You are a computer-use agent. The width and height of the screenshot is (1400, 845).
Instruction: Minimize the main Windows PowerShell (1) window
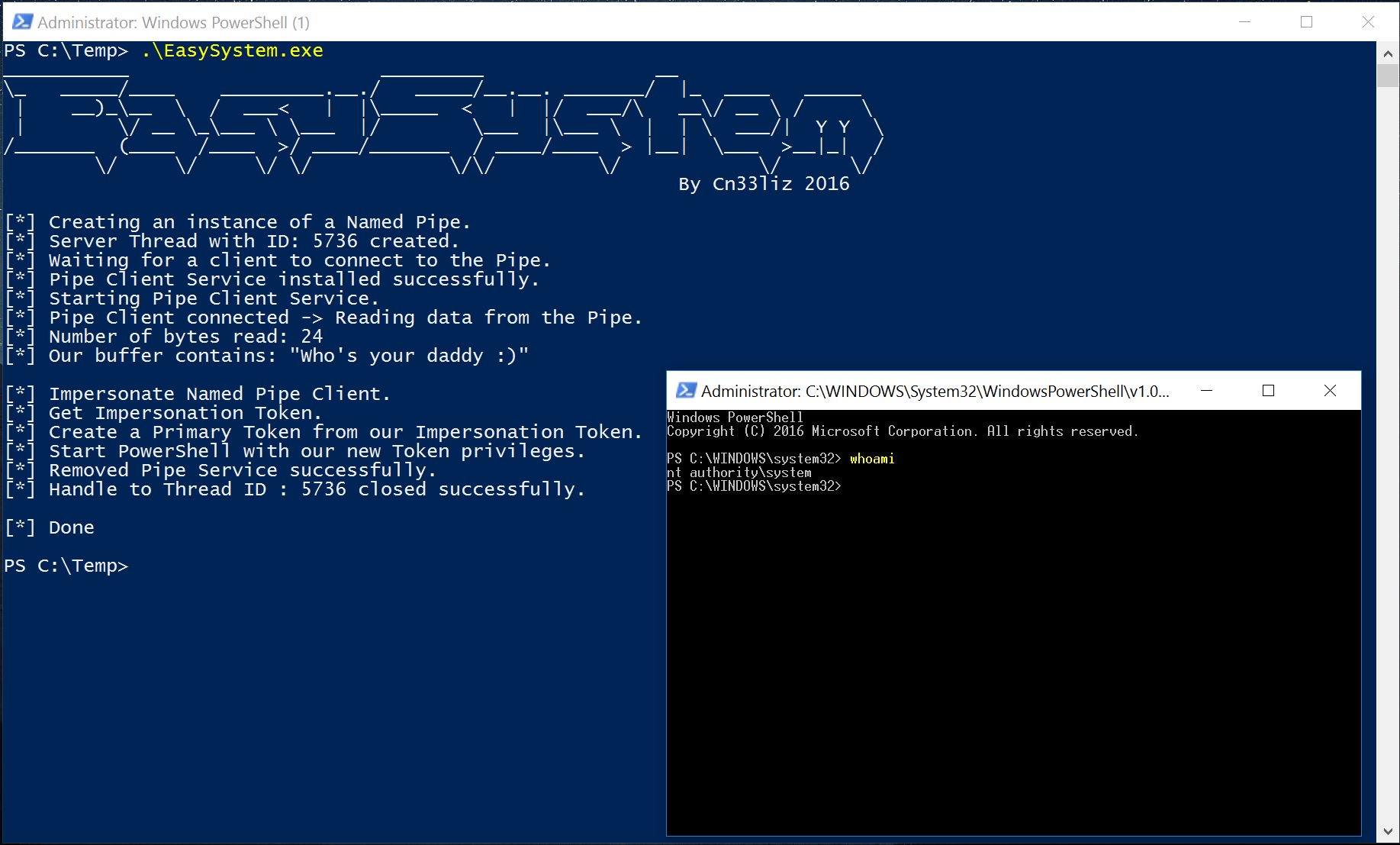click(1244, 22)
